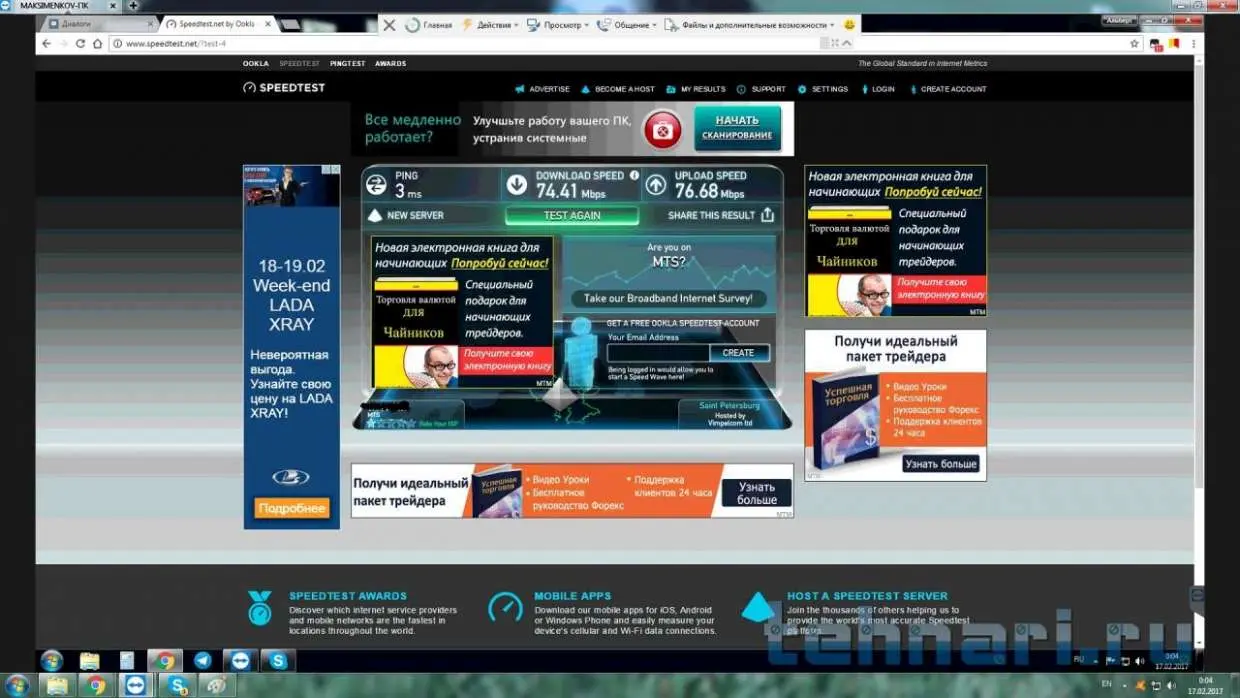Screen dimensions: 1240x698
Task: Select the AWARDS top navigation item
Action: (390, 63)
